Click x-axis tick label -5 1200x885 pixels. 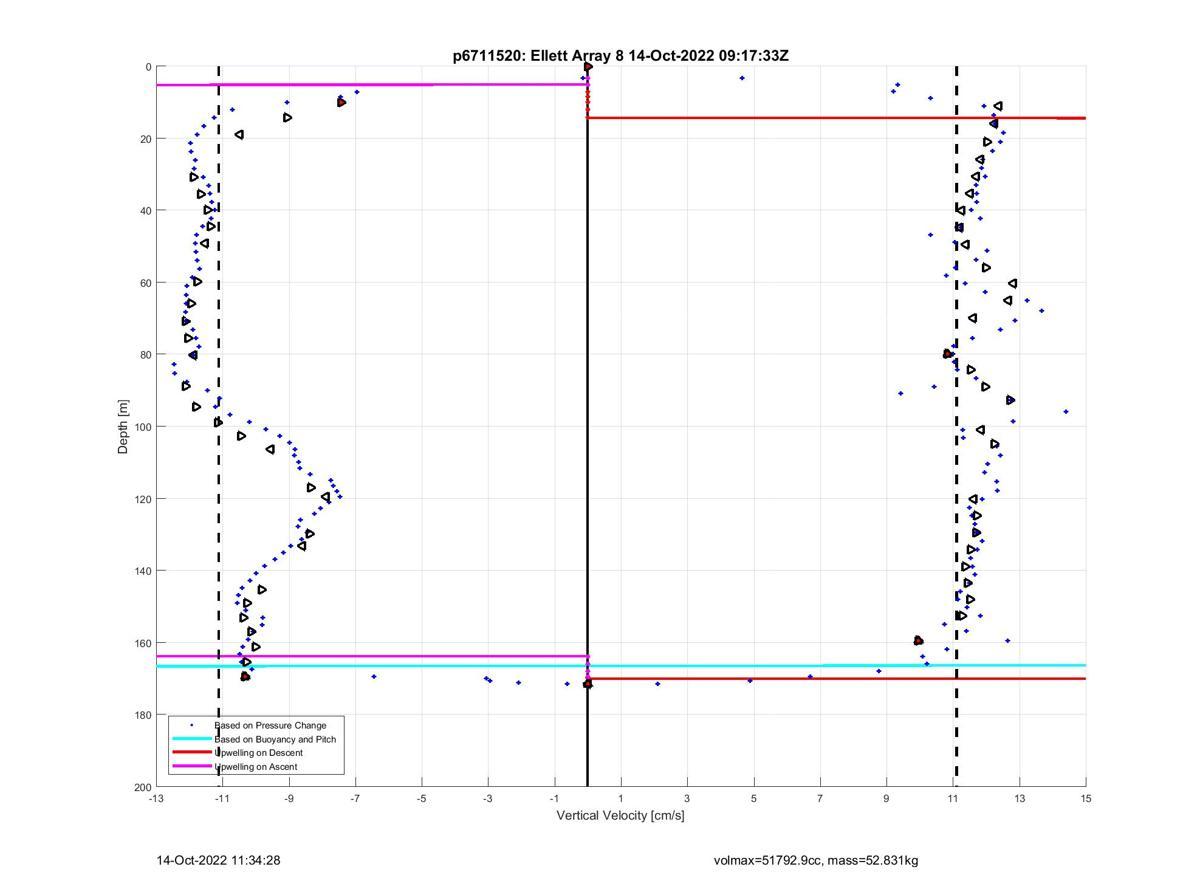(422, 798)
